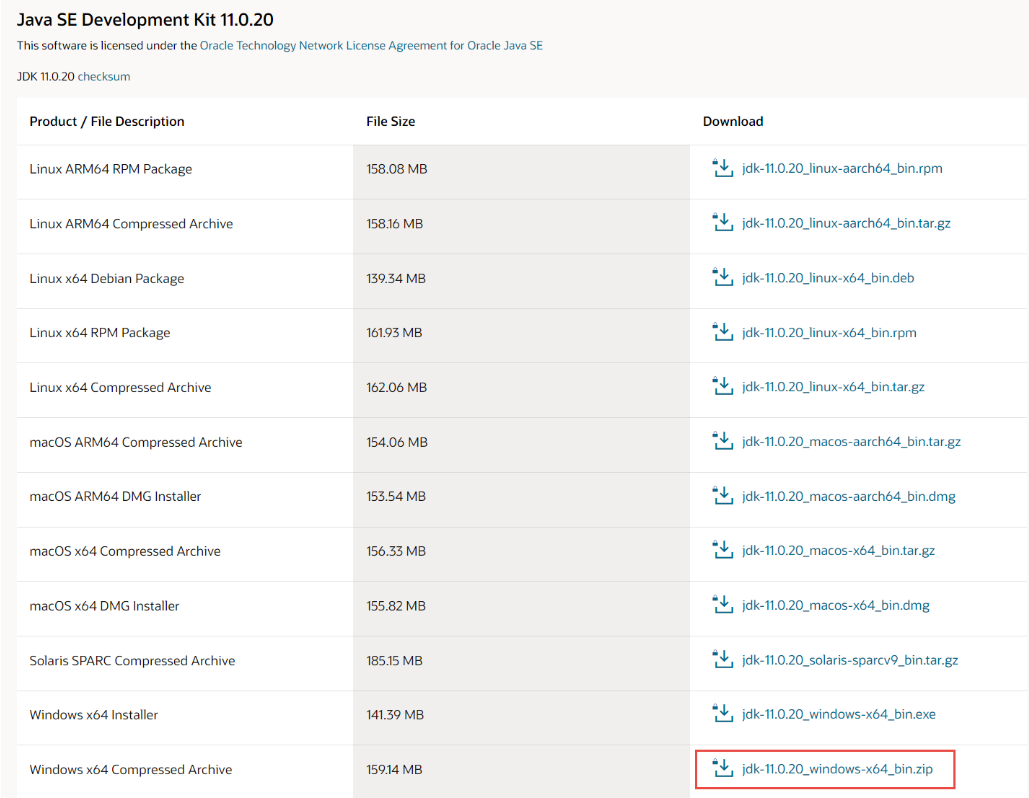Viewport: 1029px width, 798px height.
Task: Click the 158.16 MB file size cell
Action: [521, 224]
